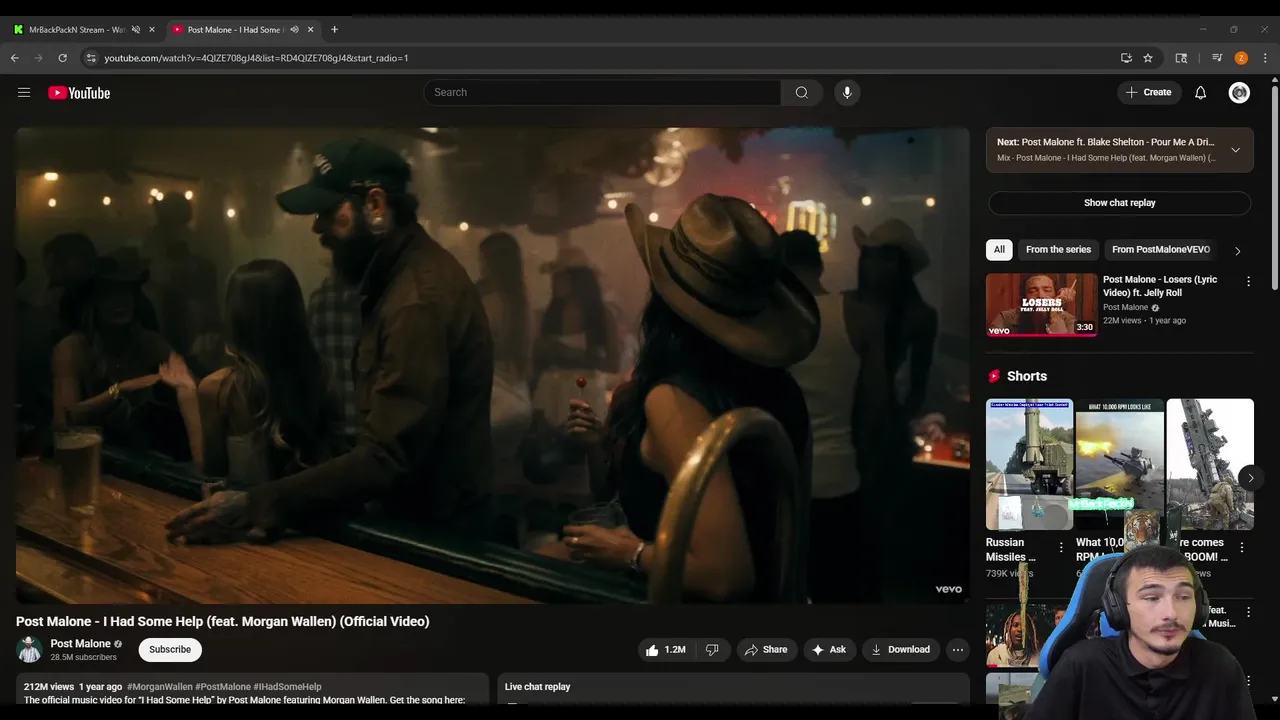The image size is (1280, 720).
Task: Open media controls icon in Chrome toolbar
Action: click(x=1217, y=58)
